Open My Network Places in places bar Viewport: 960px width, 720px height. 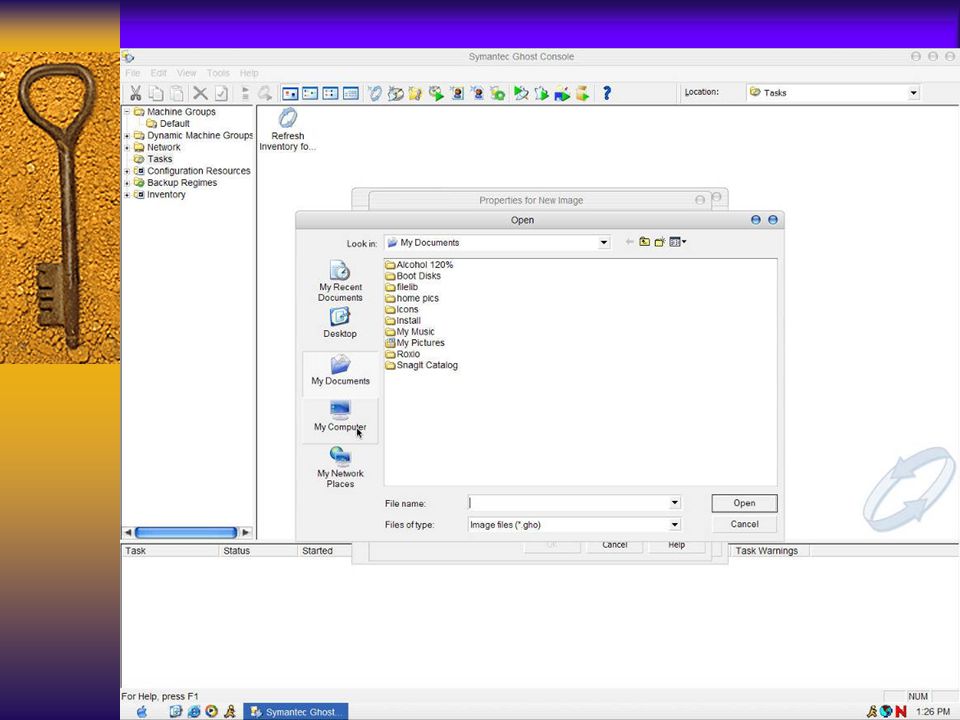340,467
